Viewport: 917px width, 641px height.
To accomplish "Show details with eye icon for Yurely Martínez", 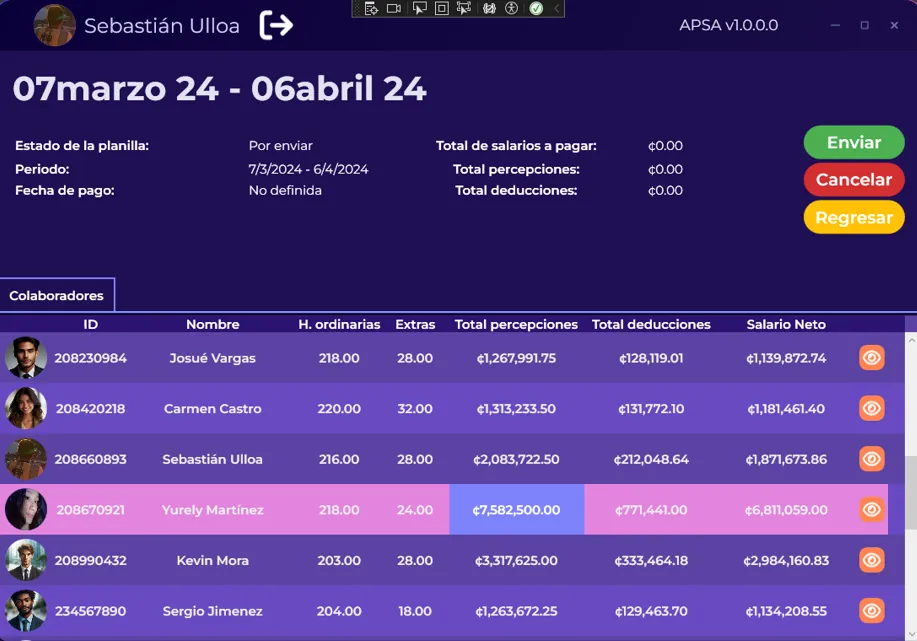I will [871, 509].
